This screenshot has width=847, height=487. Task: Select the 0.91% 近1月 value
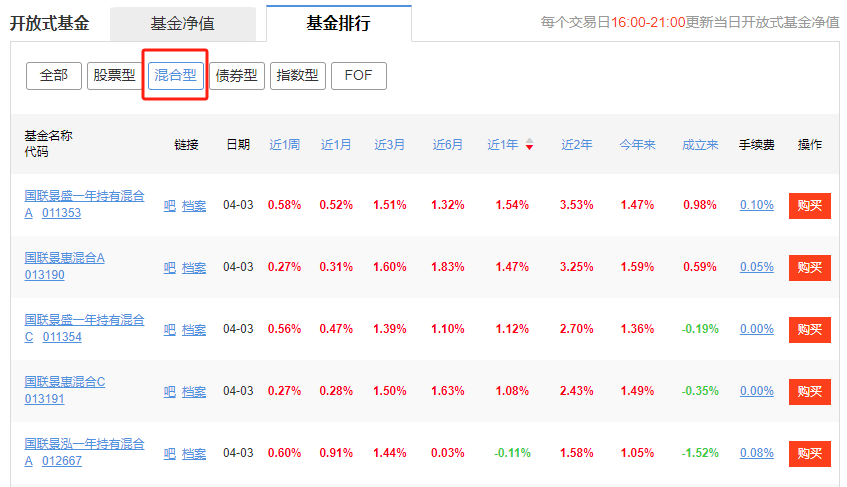336,454
